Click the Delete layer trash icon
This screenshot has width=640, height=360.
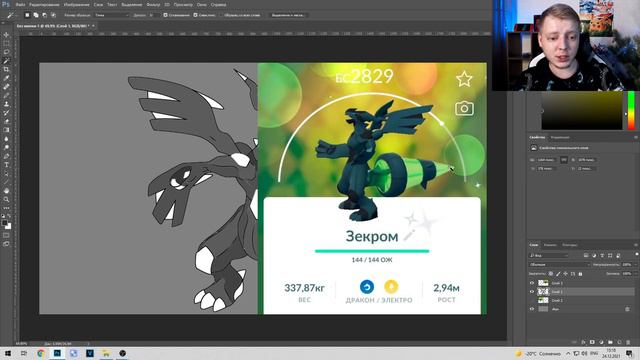(628, 342)
